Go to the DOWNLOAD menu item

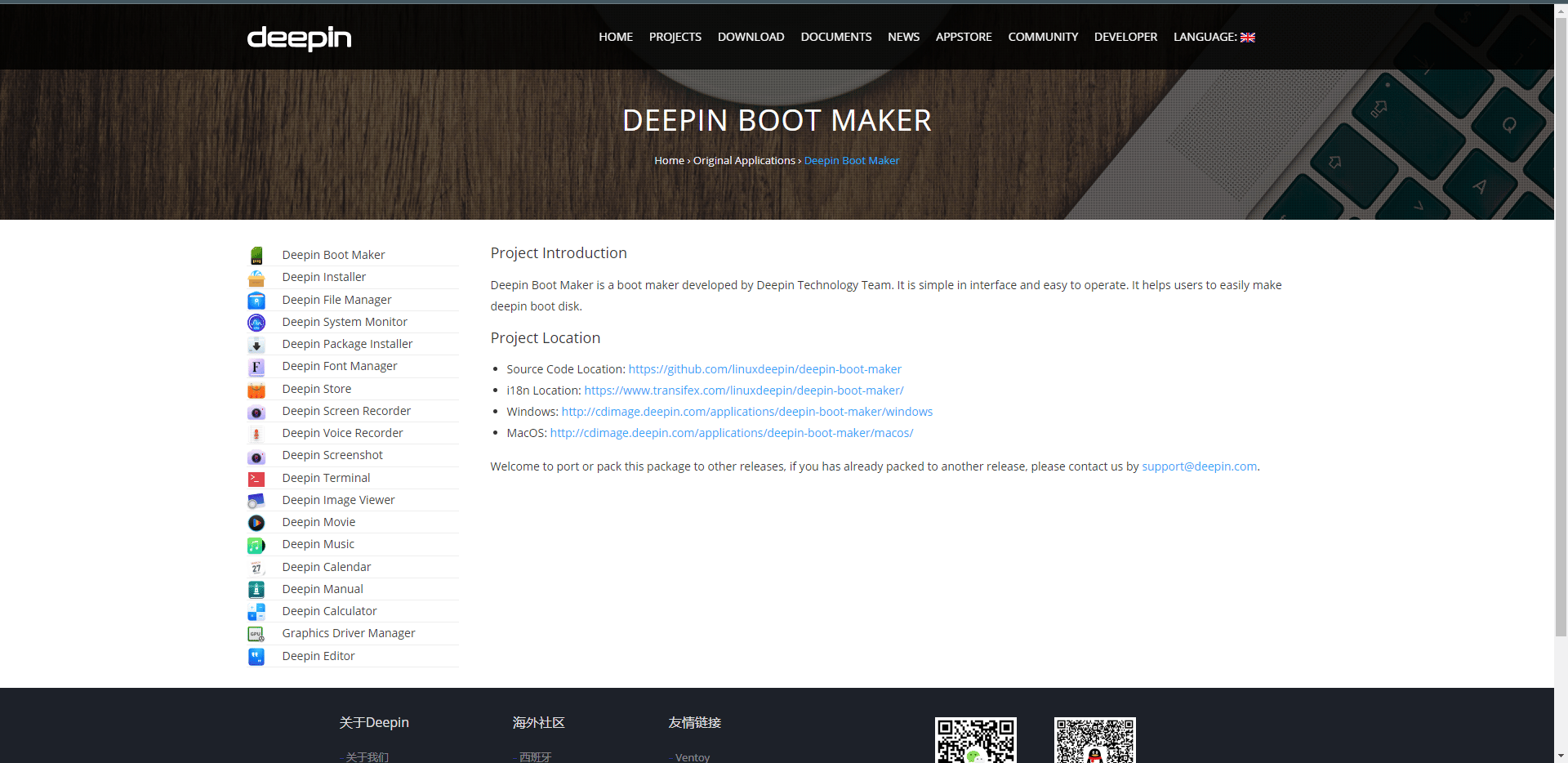(x=751, y=37)
